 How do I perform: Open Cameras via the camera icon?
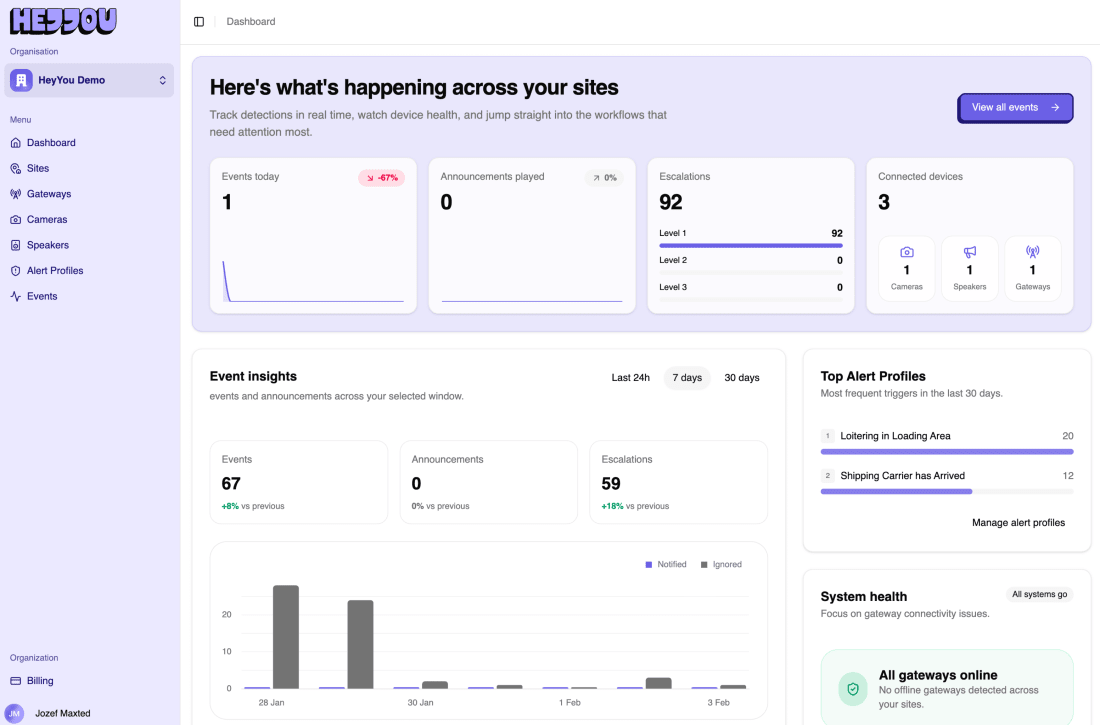pyautogui.click(x=15, y=220)
